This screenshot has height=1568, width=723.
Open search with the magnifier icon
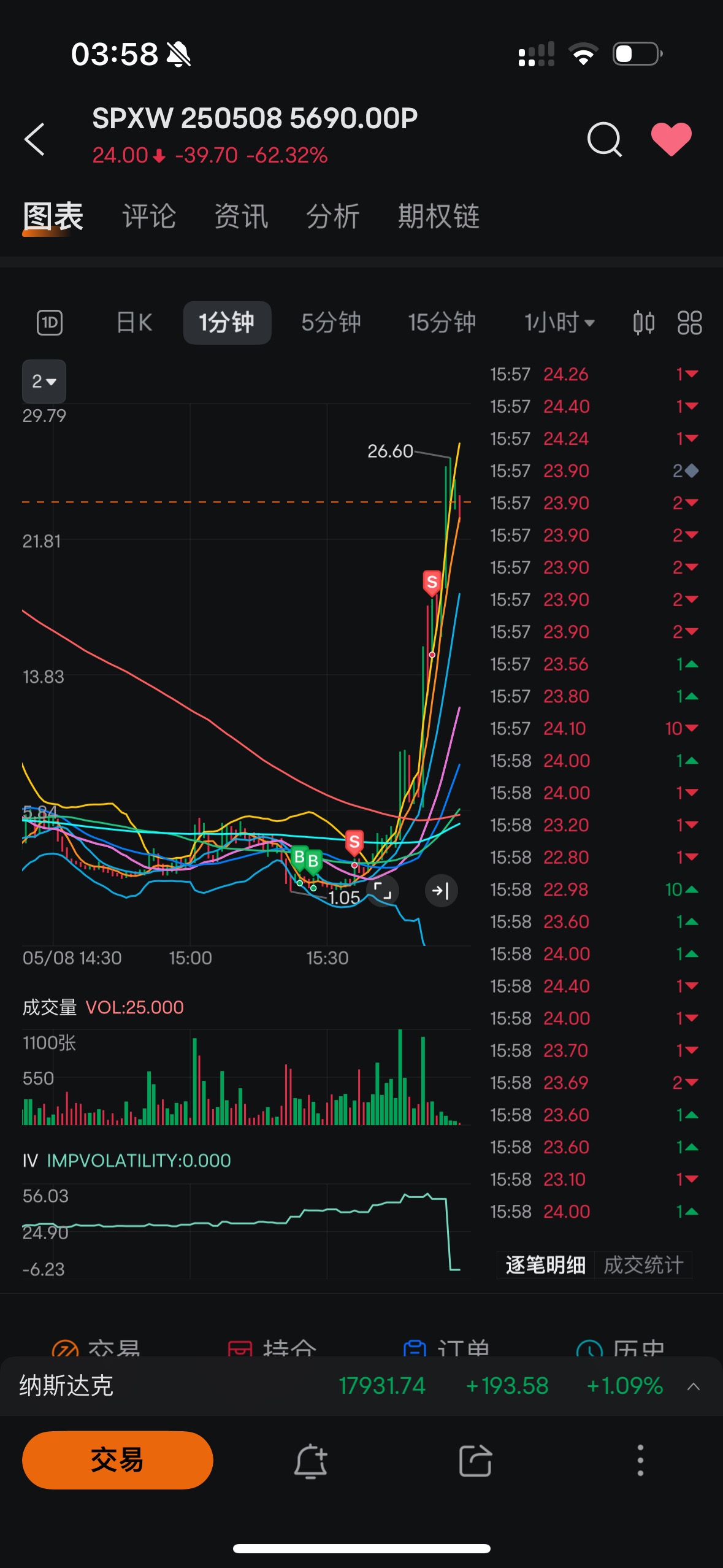605,139
